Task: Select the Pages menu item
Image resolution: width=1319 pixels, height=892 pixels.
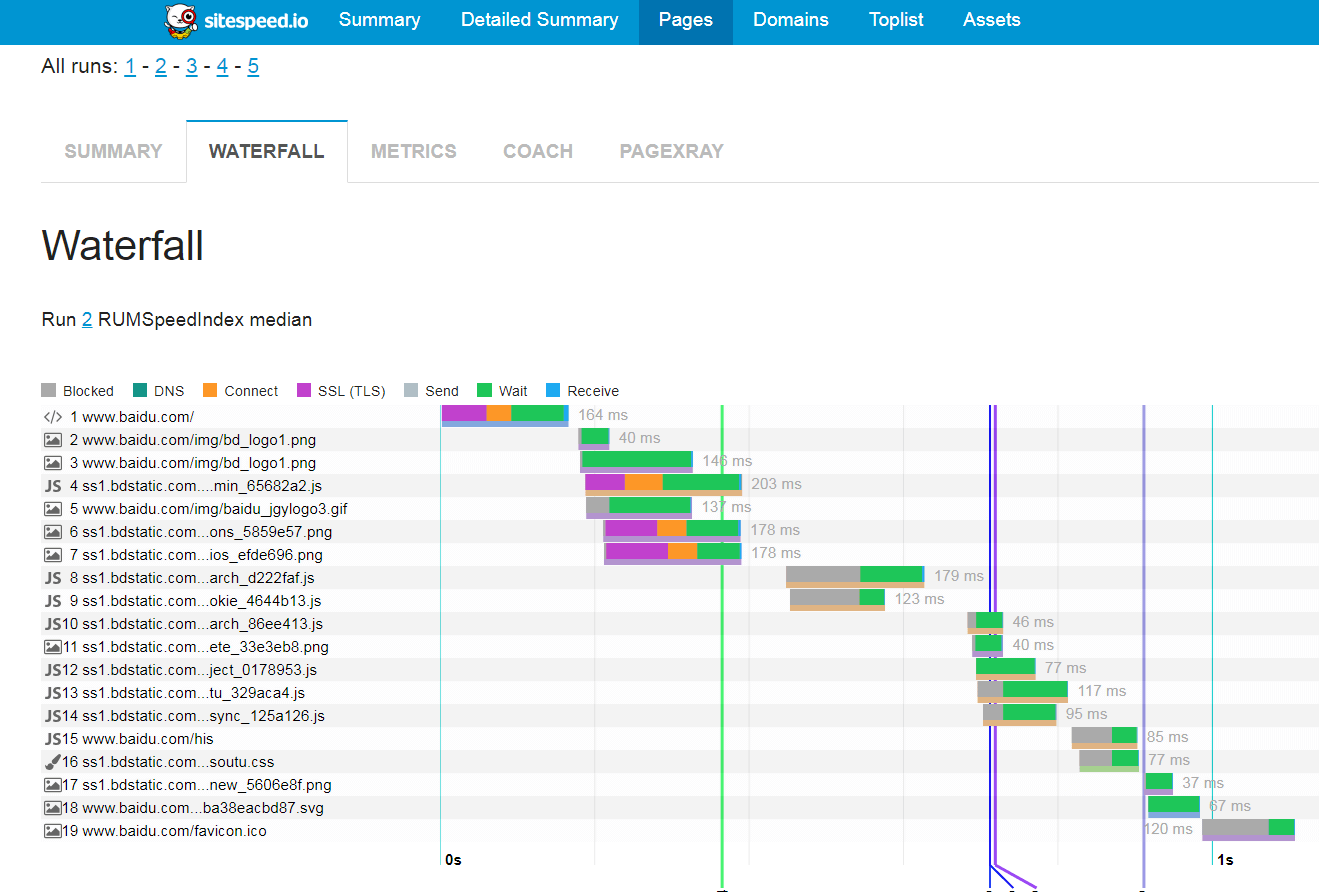Action: coord(686,20)
